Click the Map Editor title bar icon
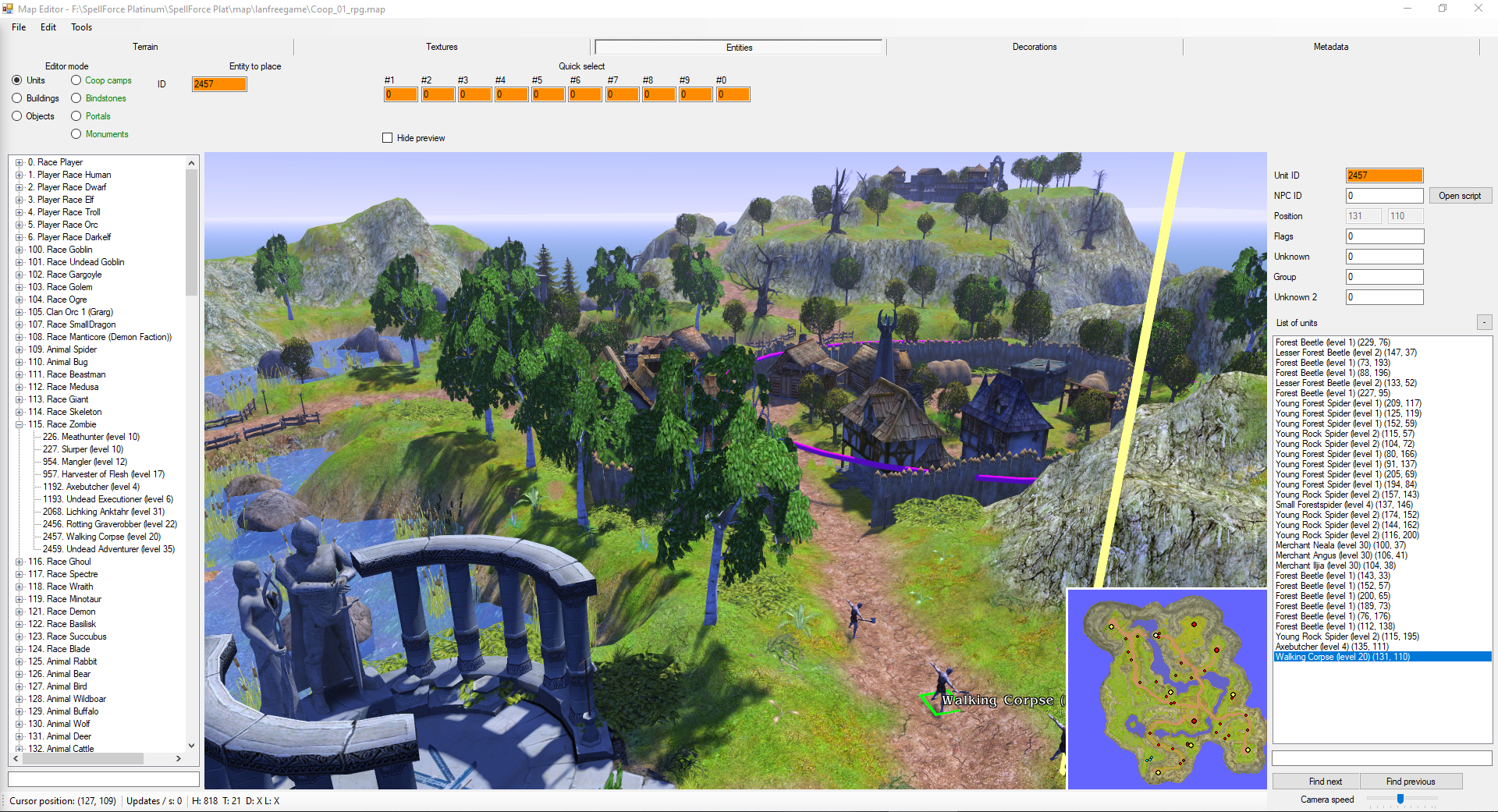The width and height of the screenshot is (1498, 812). (x=8, y=9)
